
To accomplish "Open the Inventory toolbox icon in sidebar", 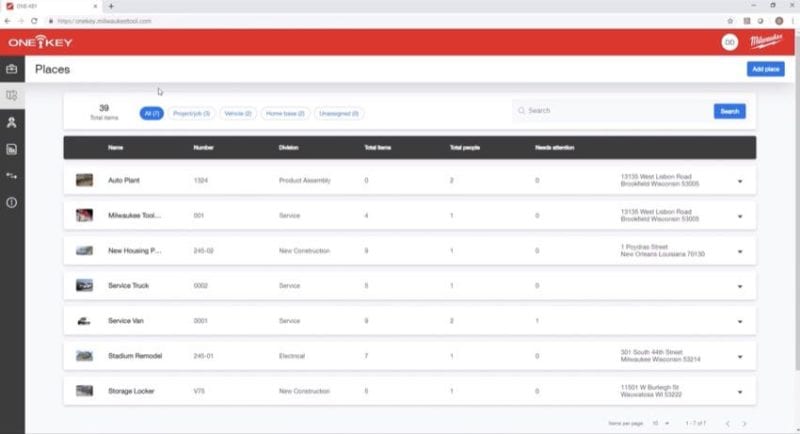I will tap(11, 69).
